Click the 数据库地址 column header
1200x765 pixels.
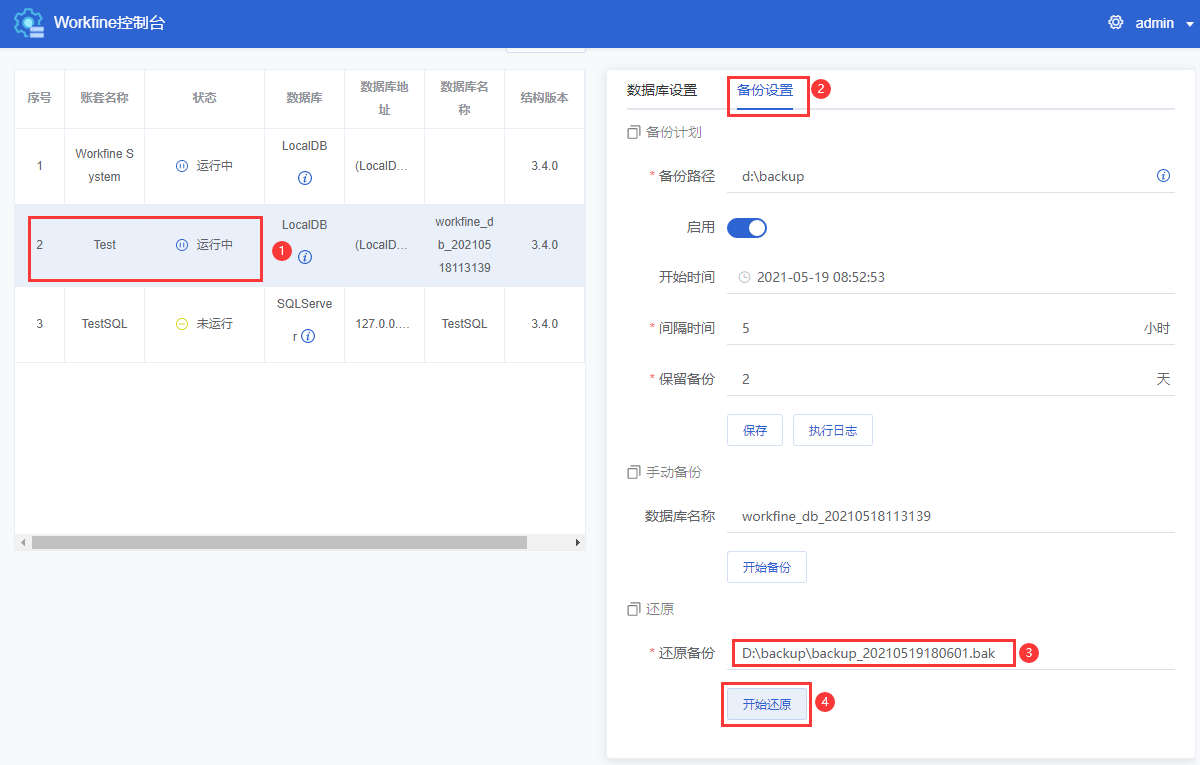(385, 98)
